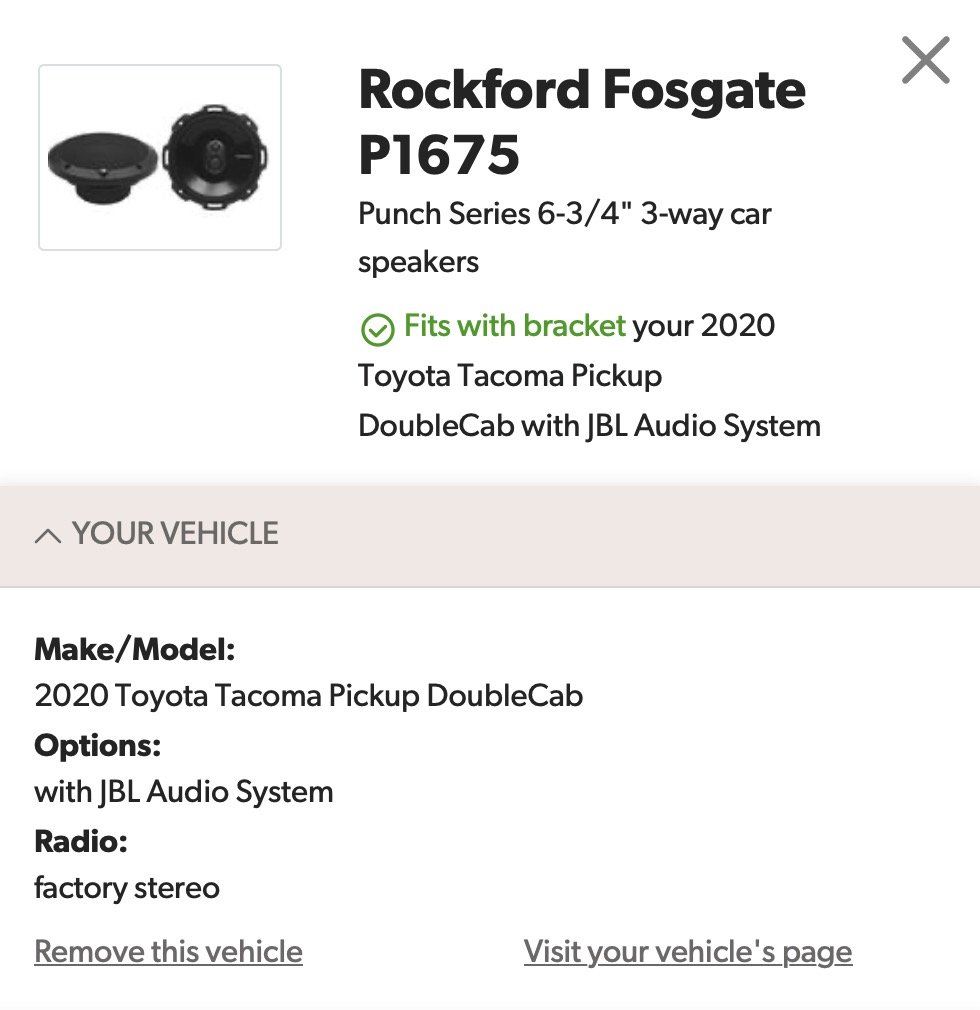Select the factory stereo radio value
980x1010 pixels.
127,888
